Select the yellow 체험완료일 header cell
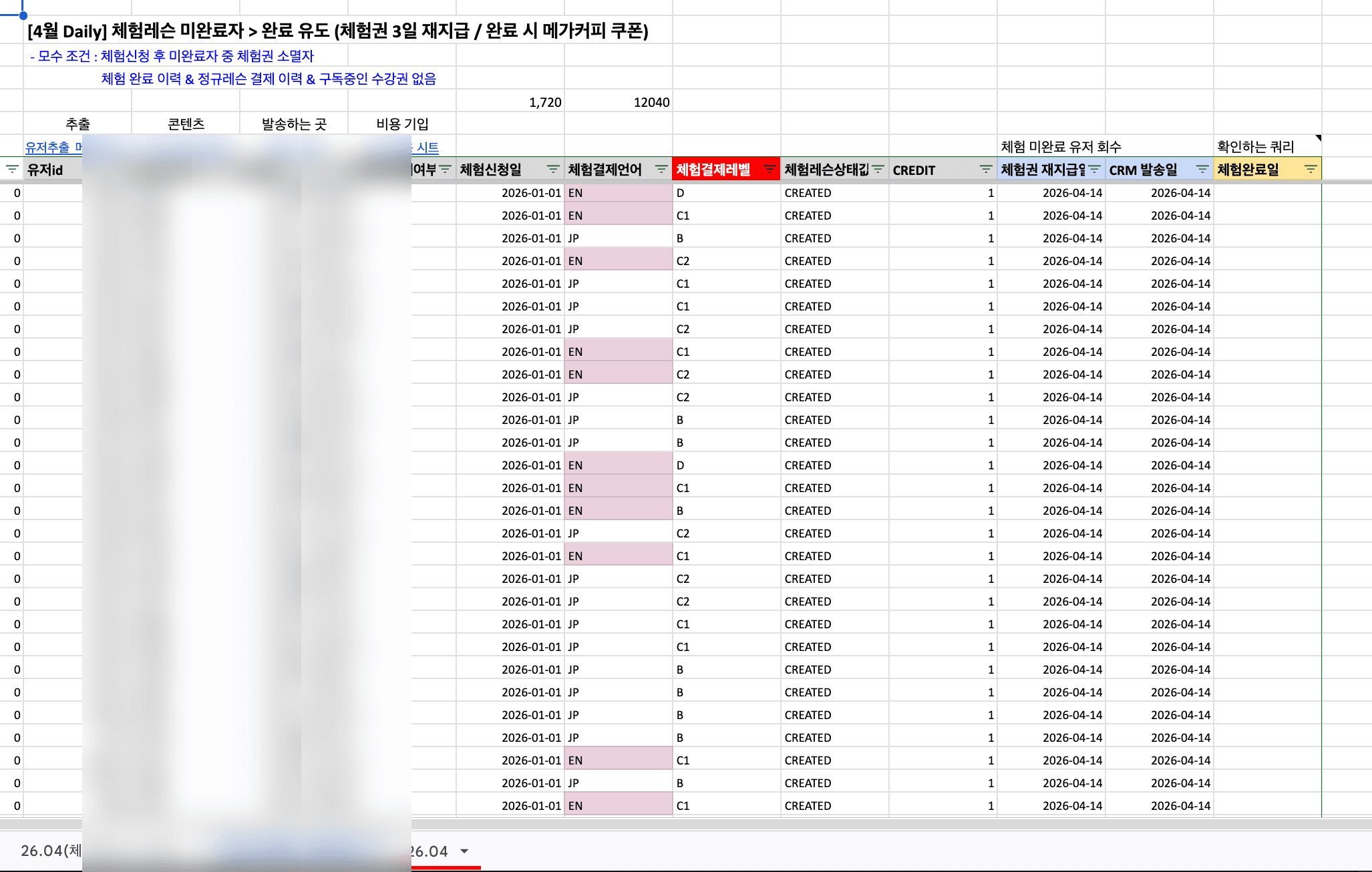This screenshot has width=1372, height=872. coord(1267,170)
